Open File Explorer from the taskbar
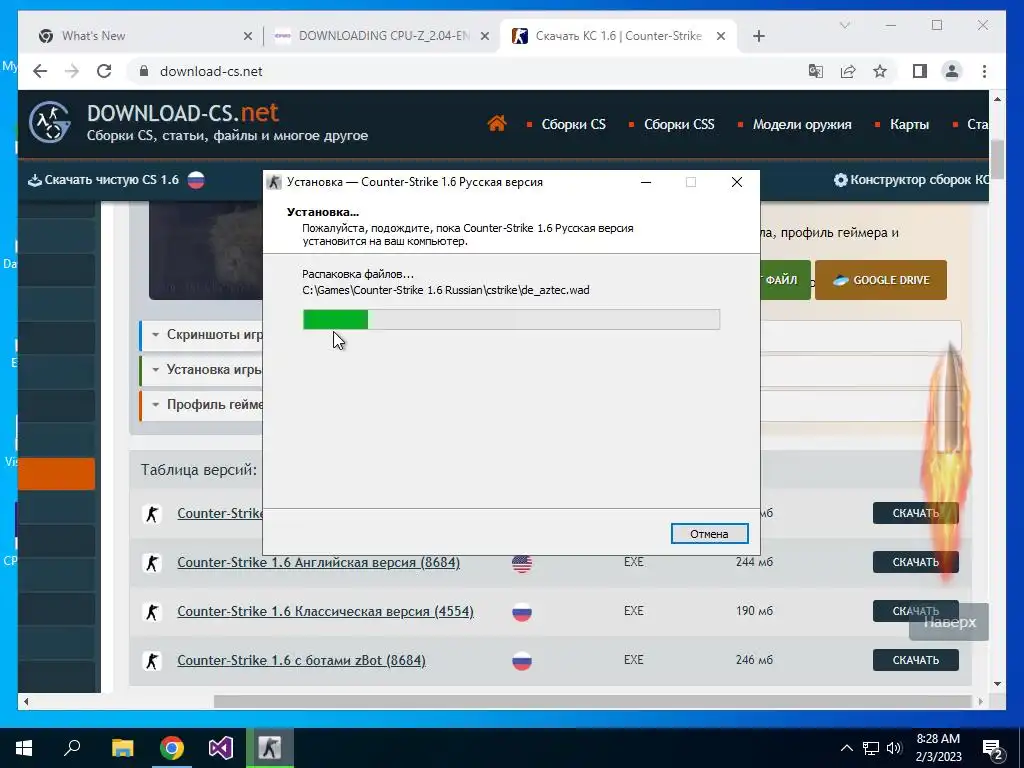 pos(122,748)
